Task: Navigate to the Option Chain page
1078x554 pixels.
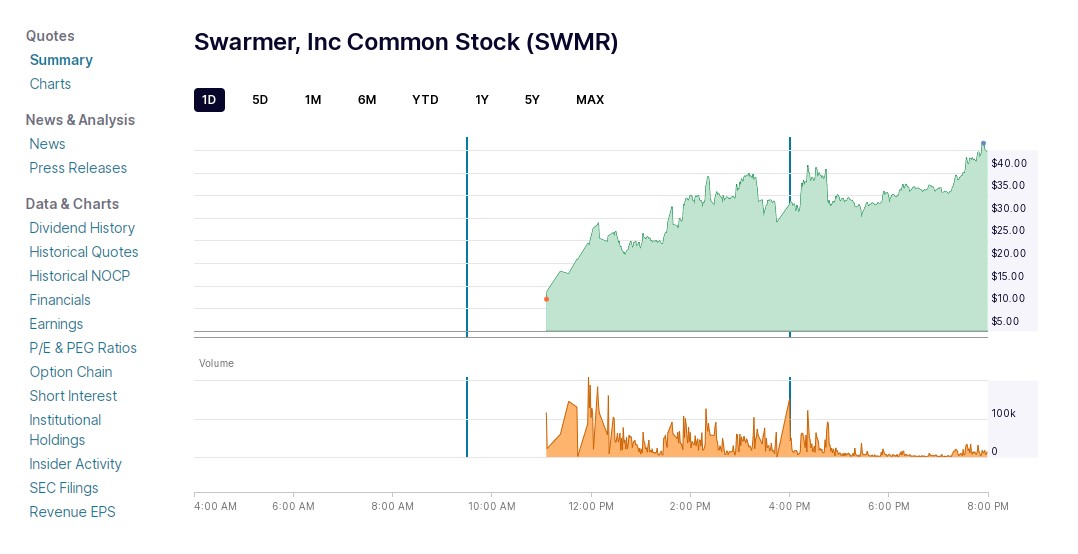Action: 71,372
